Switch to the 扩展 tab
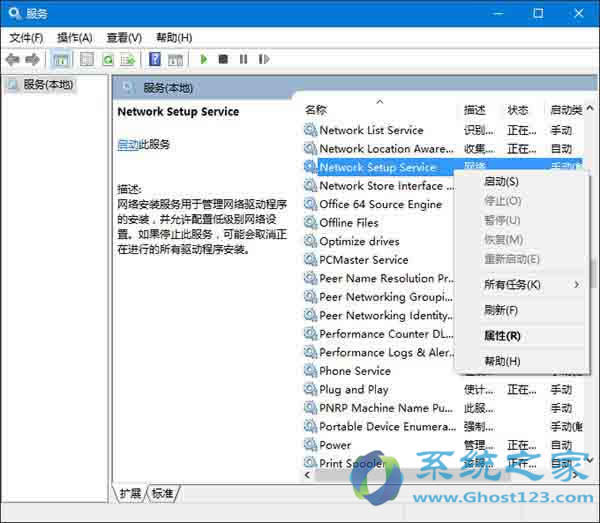600x523 pixels. pyautogui.click(x=130, y=493)
